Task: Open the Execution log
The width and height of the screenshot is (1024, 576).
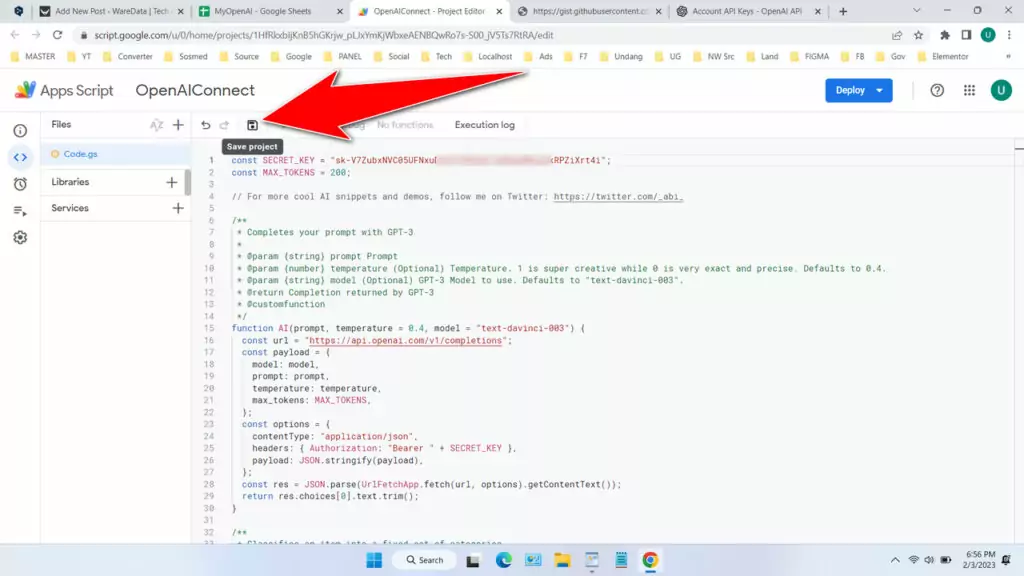Action: [485, 125]
